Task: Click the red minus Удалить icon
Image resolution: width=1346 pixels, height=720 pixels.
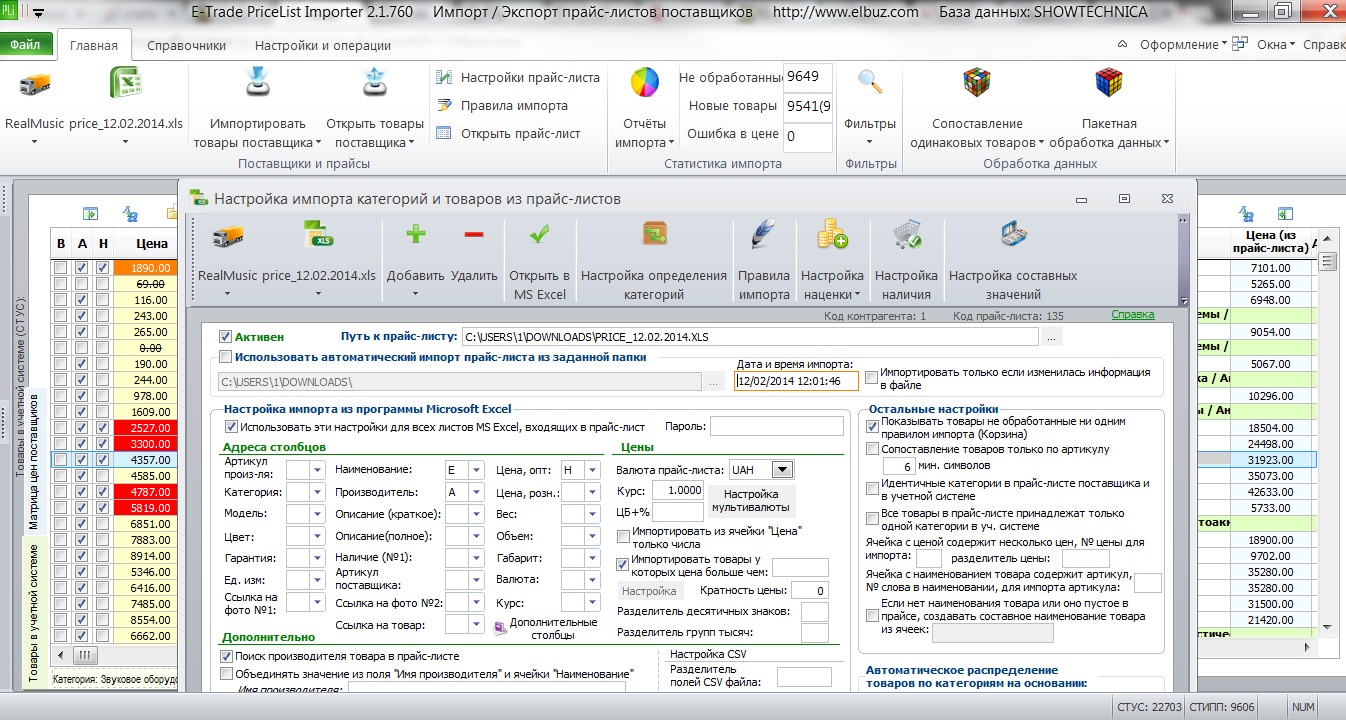Action: pyautogui.click(x=474, y=234)
